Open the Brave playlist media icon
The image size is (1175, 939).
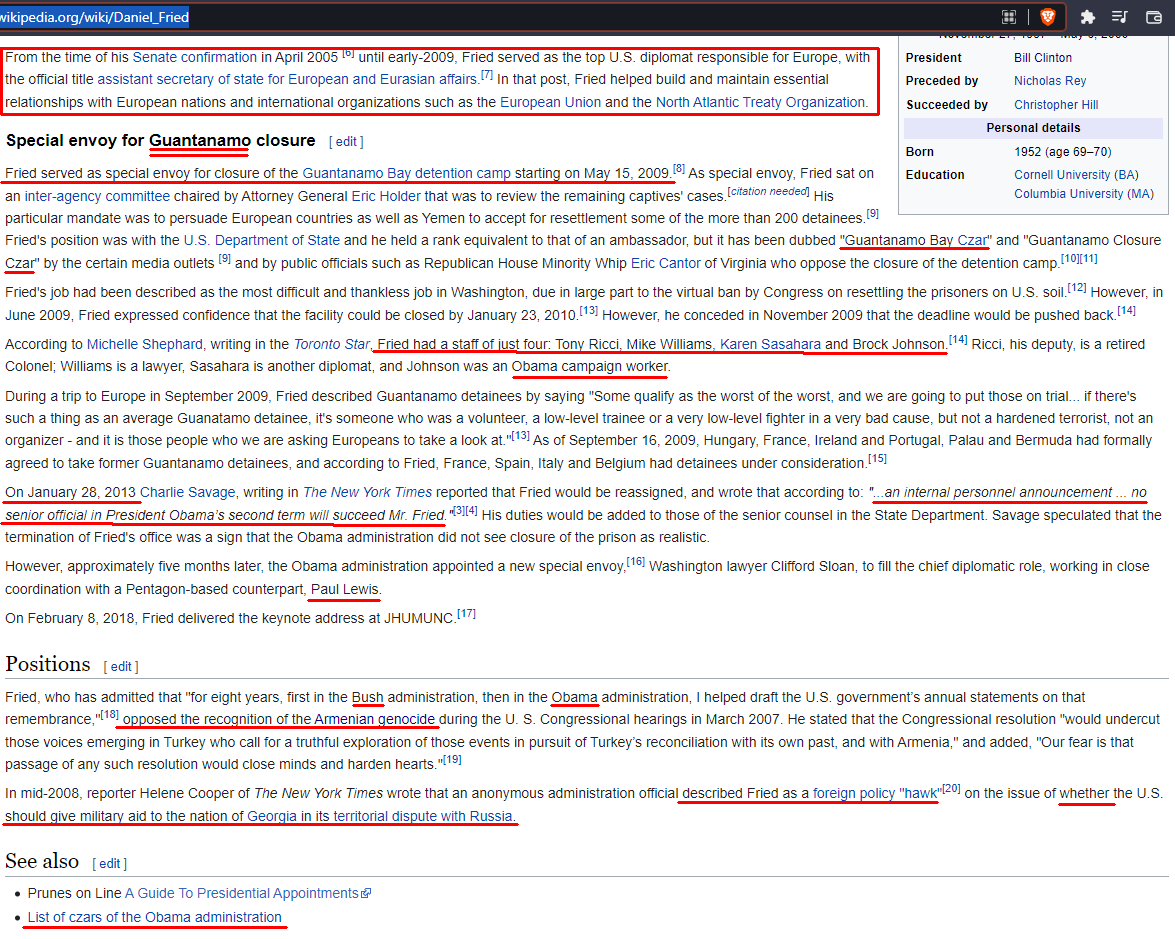click(1120, 16)
